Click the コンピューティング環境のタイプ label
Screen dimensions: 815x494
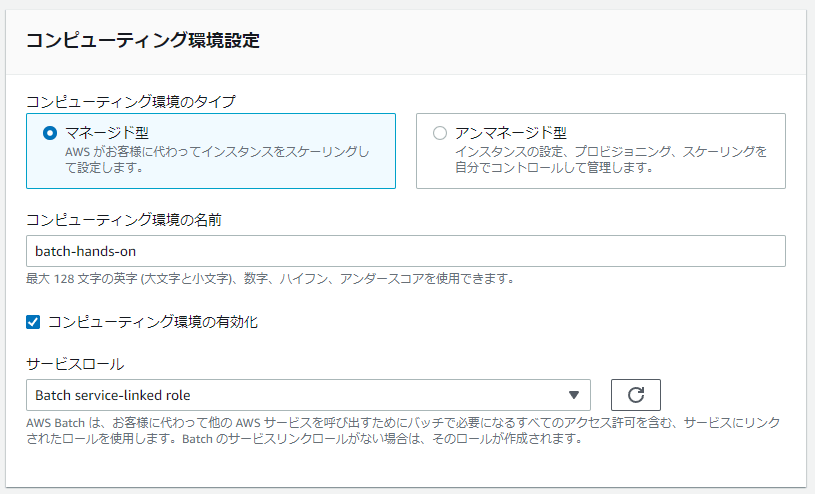coord(131,101)
